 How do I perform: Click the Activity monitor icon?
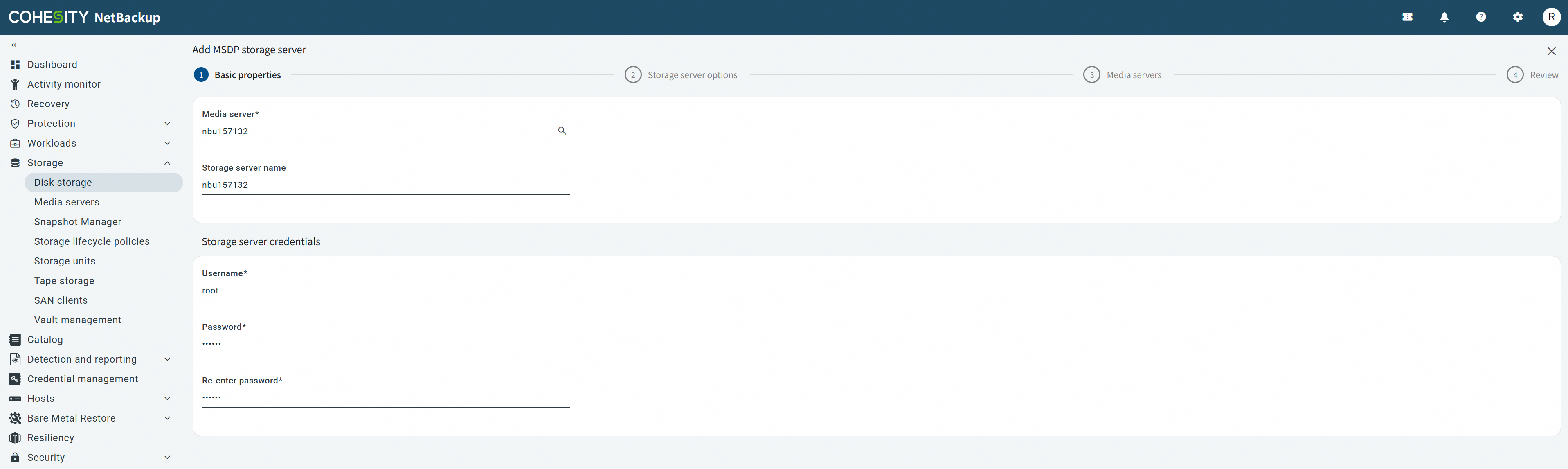pos(15,84)
